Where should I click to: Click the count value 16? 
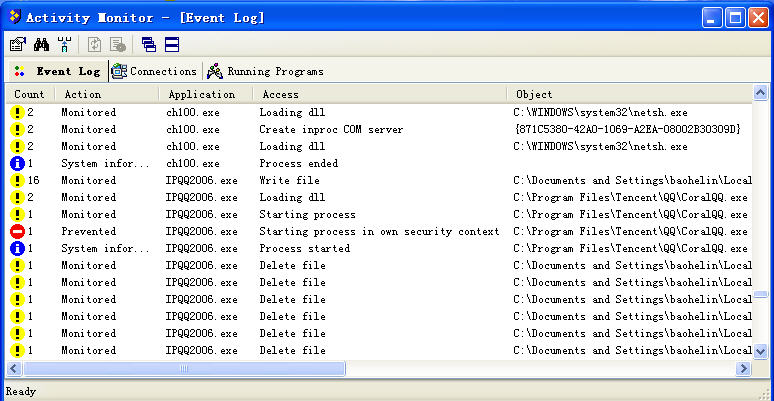coord(33,180)
